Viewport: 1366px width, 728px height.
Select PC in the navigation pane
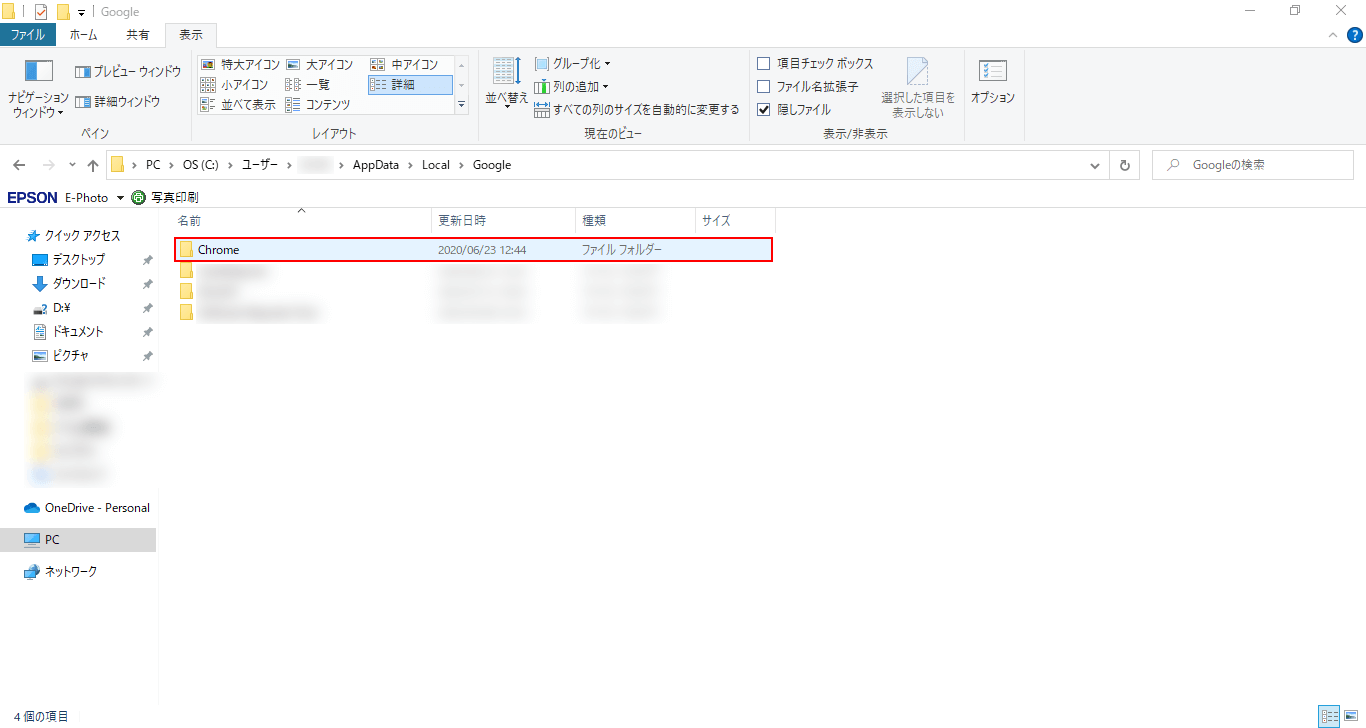(x=78, y=540)
